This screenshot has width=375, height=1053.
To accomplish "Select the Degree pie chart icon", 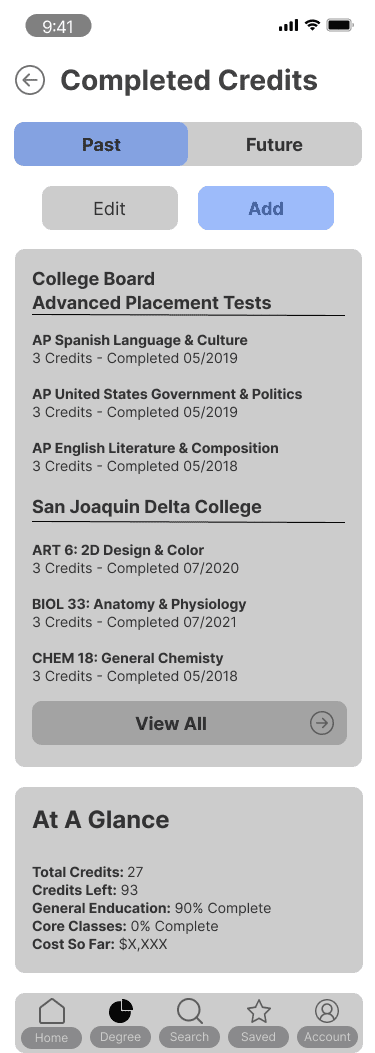I will click(120, 1011).
